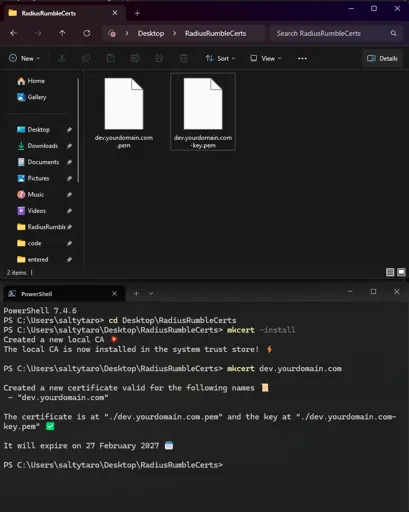Expand the chevron before Desktop breadcrumb
This screenshot has width=409, height=512.
tap(127, 33)
